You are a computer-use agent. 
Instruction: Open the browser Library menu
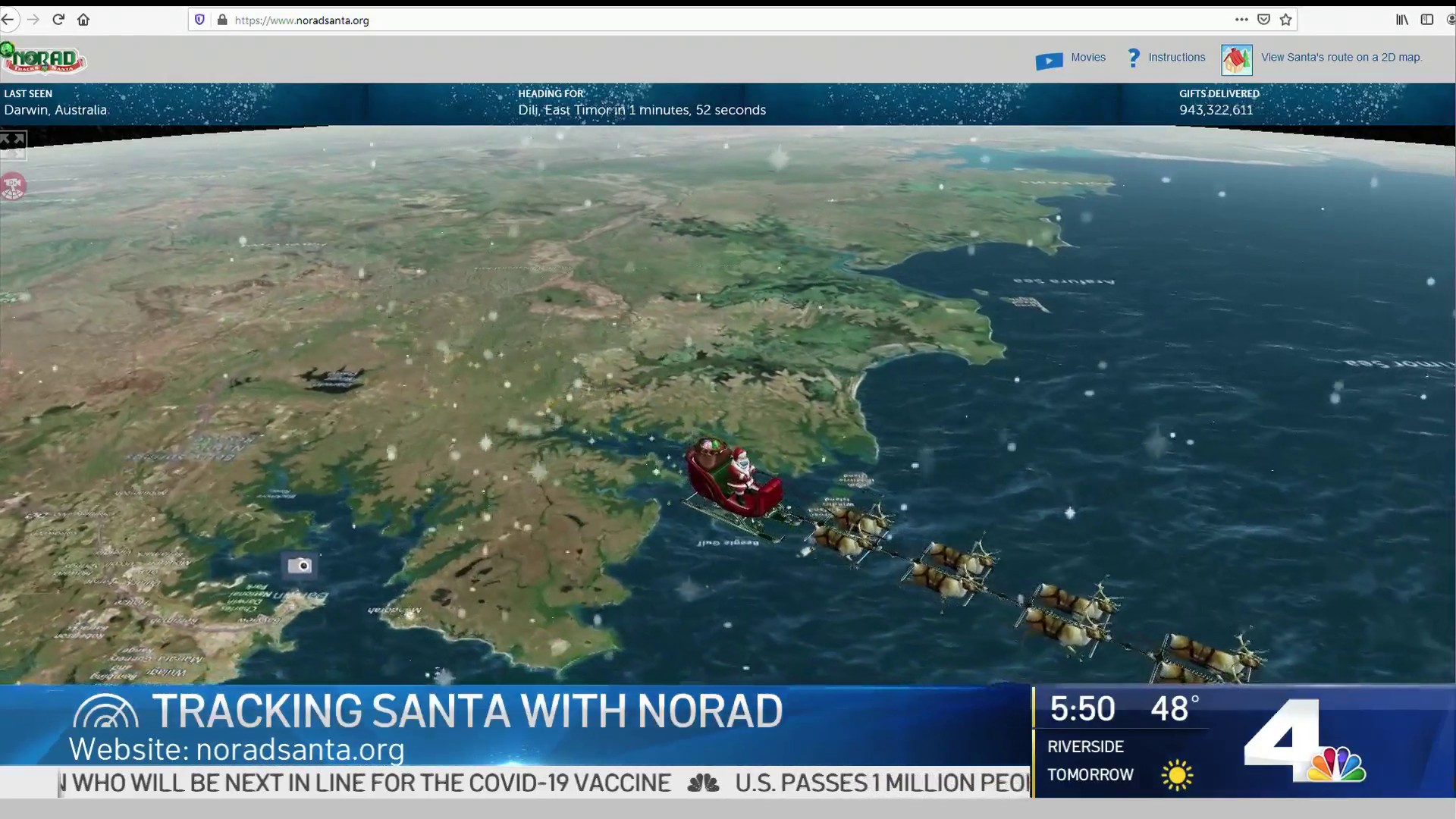(1402, 20)
